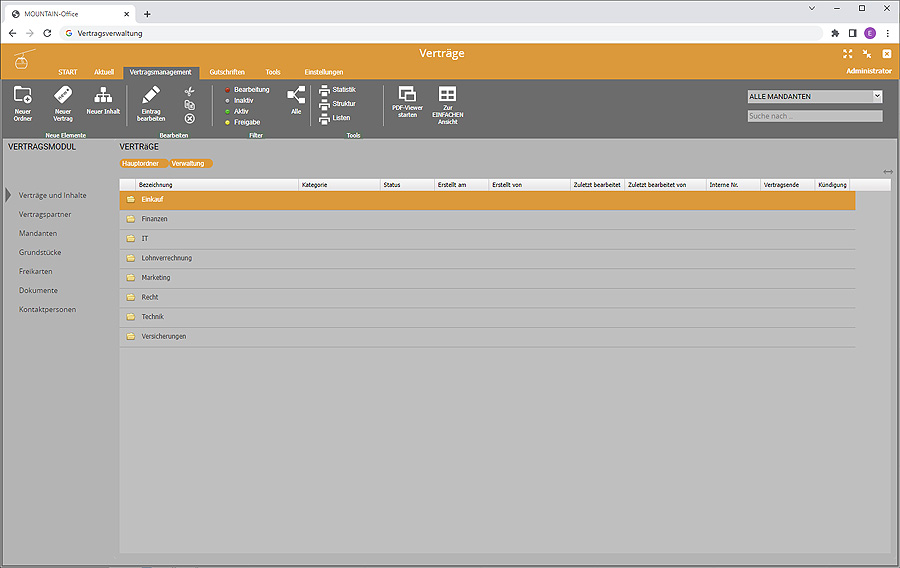
Task: Start the PDF-Viewer
Action: 407,96
